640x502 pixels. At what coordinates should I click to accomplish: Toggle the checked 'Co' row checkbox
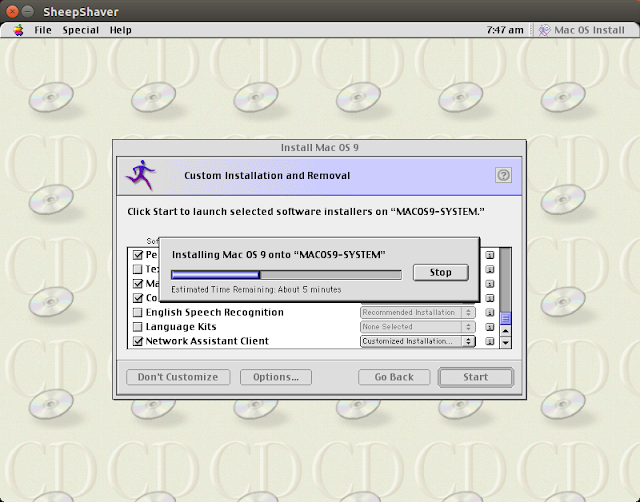click(x=138, y=298)
